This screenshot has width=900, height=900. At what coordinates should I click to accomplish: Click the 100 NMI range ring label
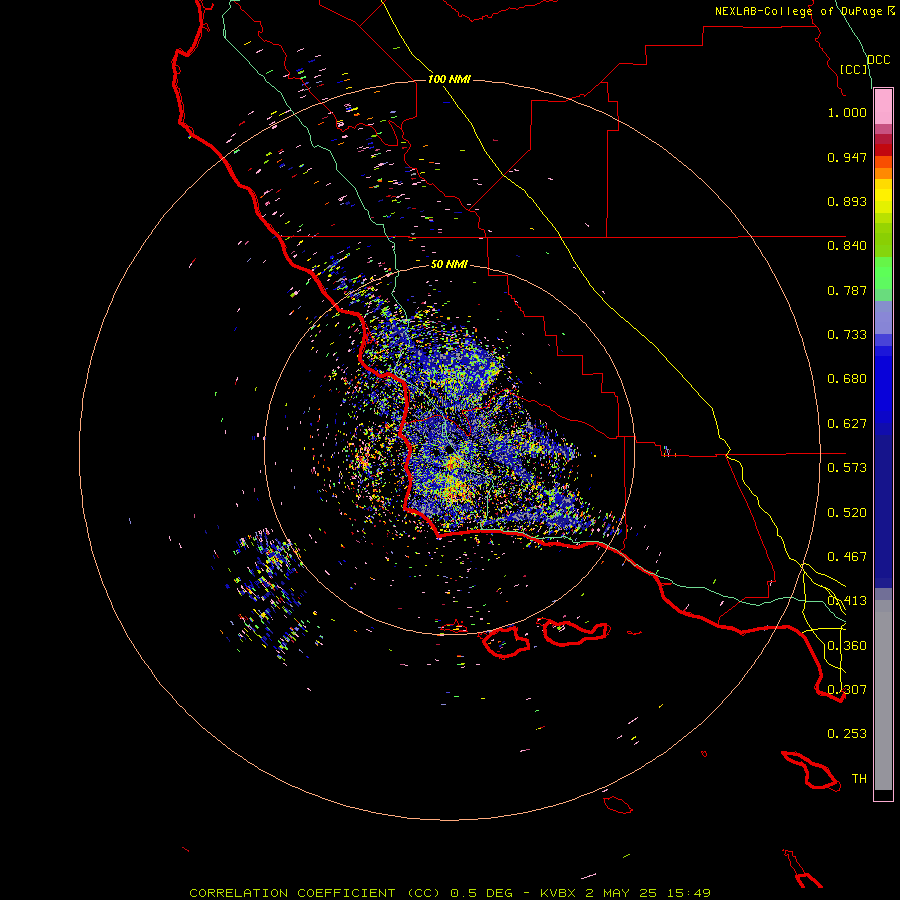pos(449,79)
